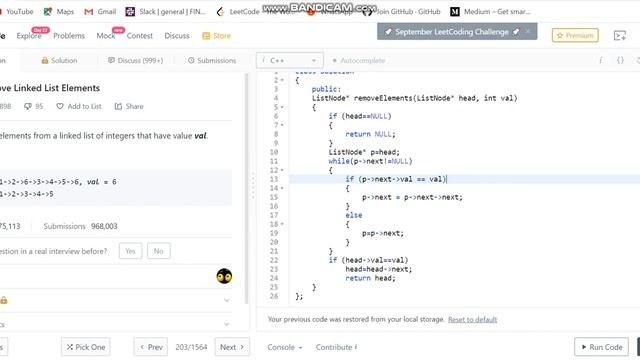Screen dimensions: 640x360
Task: Click the 203/1564 problem counter
Action: coord(191,347)
